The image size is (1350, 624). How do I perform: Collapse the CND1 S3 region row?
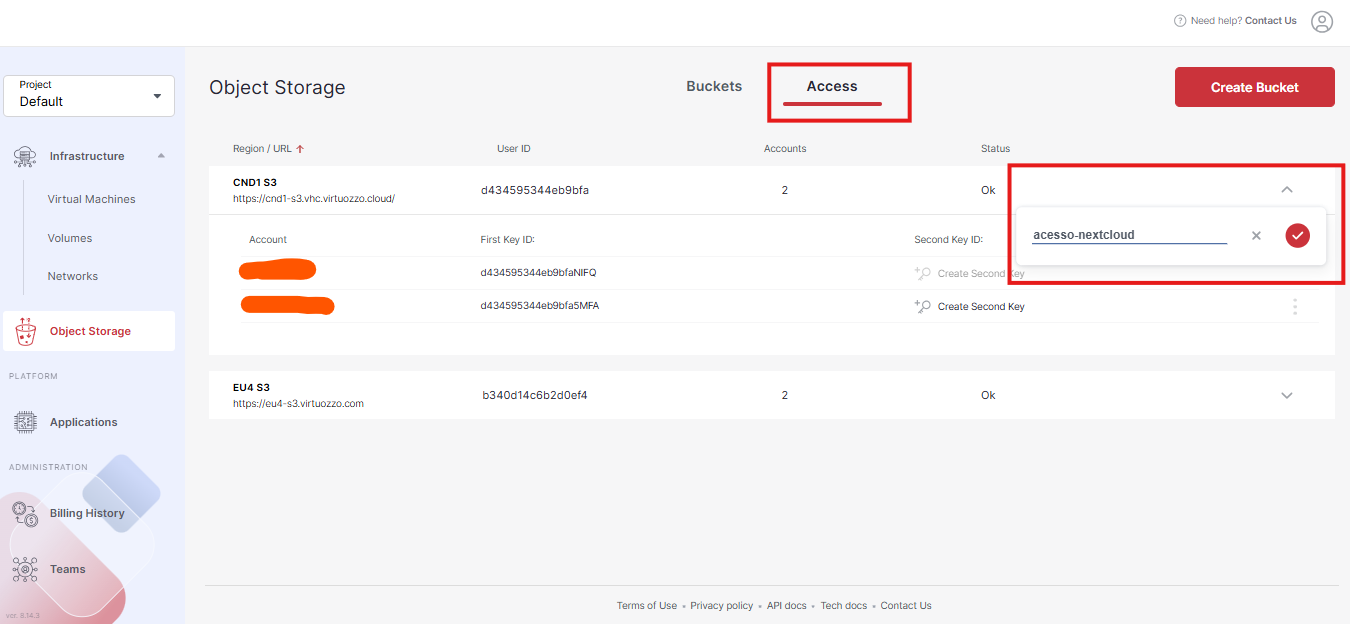coord(1287,190)
